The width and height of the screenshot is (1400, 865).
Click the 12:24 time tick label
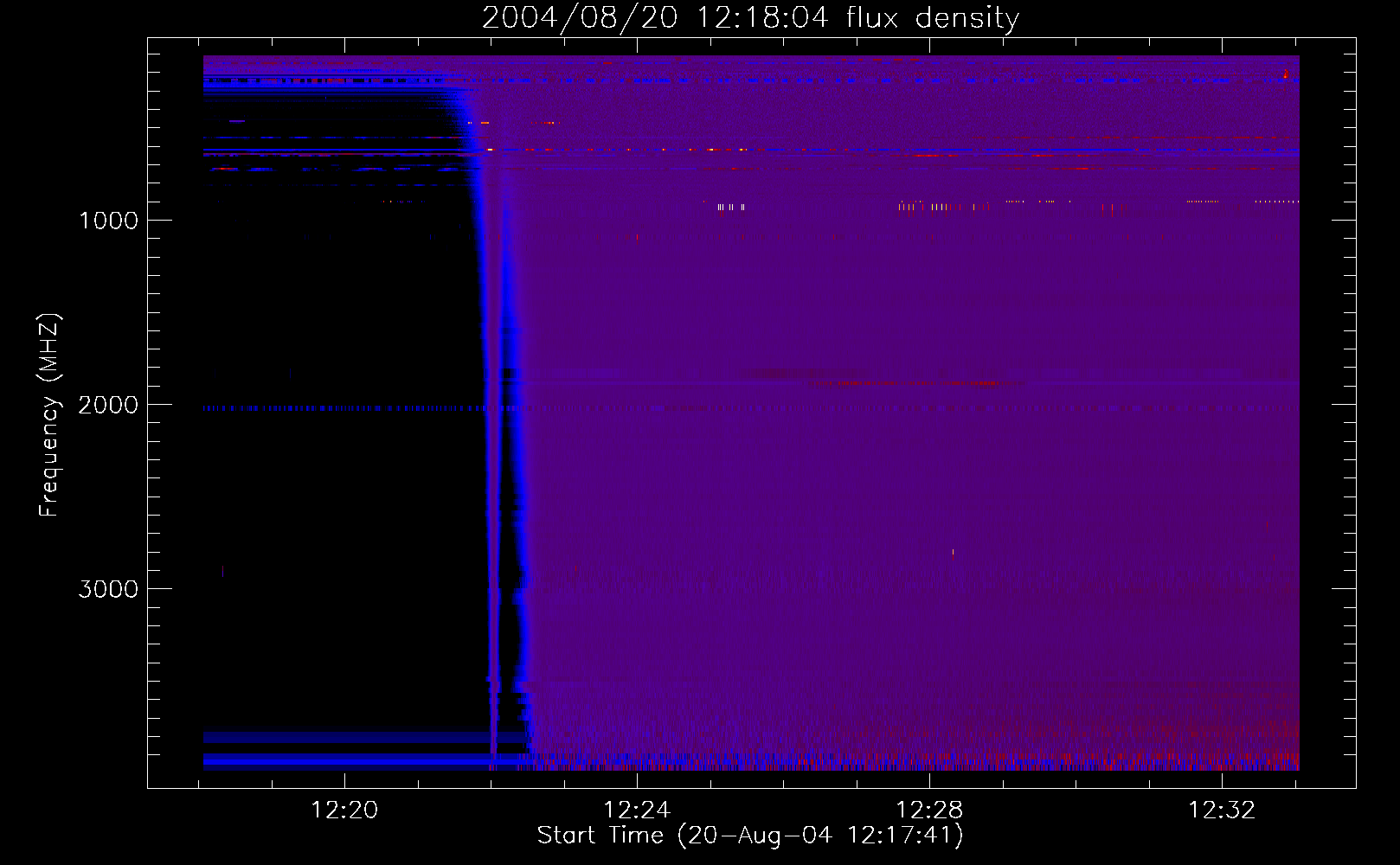coord(637,811)
